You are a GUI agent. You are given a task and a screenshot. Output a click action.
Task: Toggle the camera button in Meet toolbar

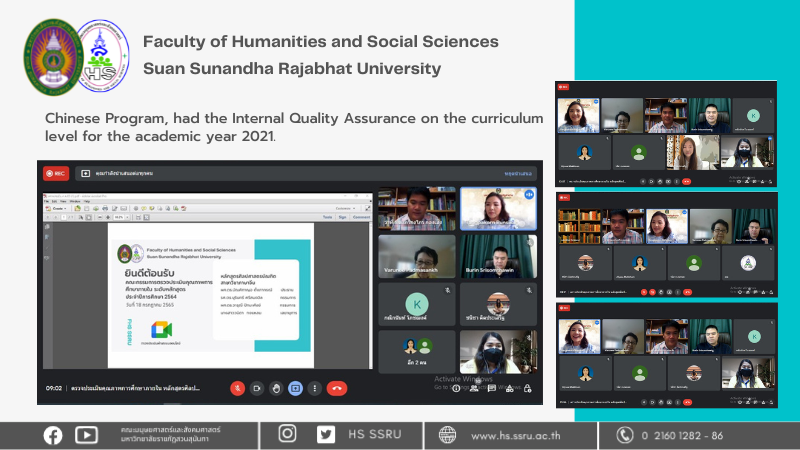point(257,387)
